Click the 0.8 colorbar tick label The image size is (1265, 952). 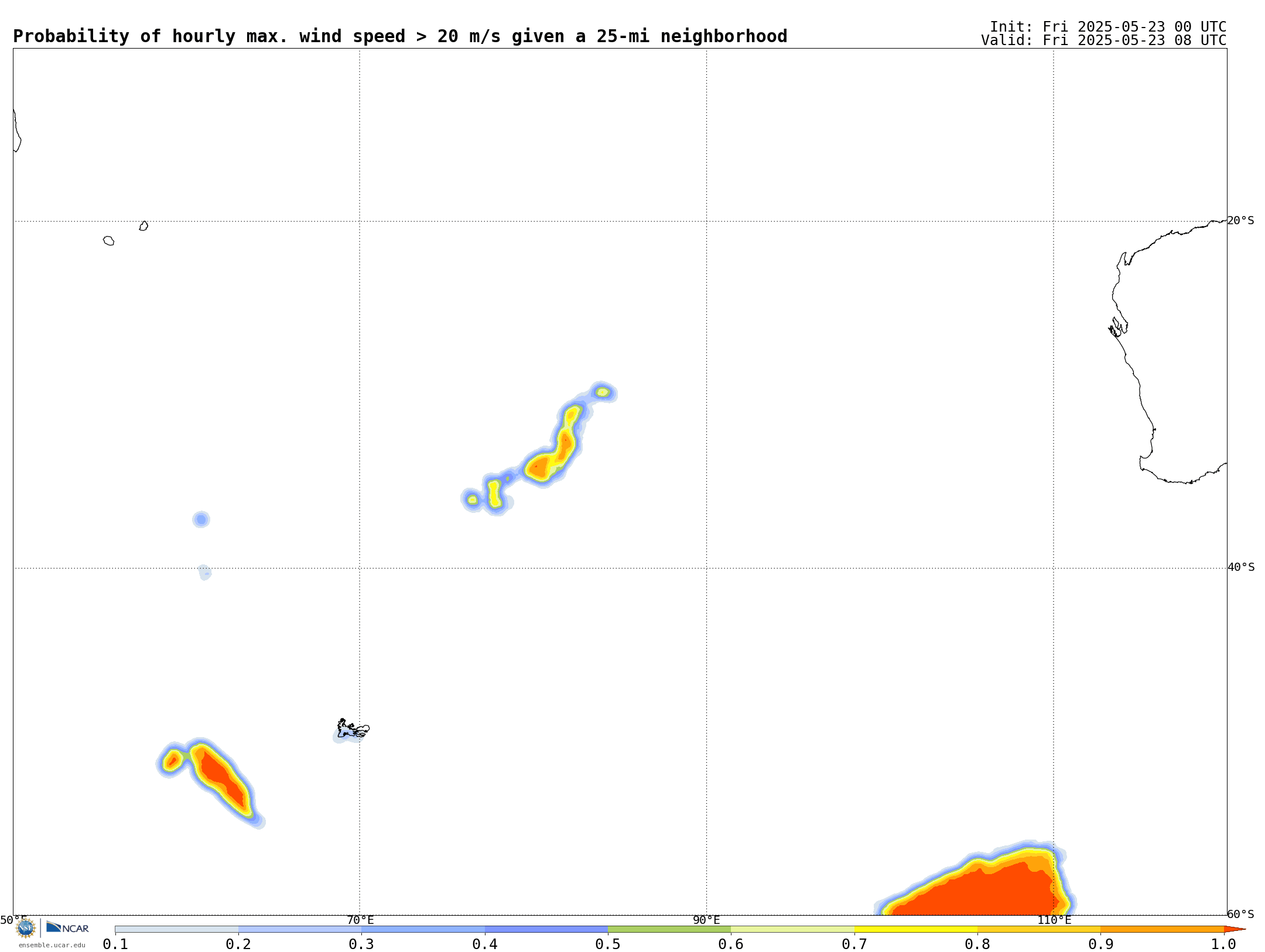(x=977, y=944)
